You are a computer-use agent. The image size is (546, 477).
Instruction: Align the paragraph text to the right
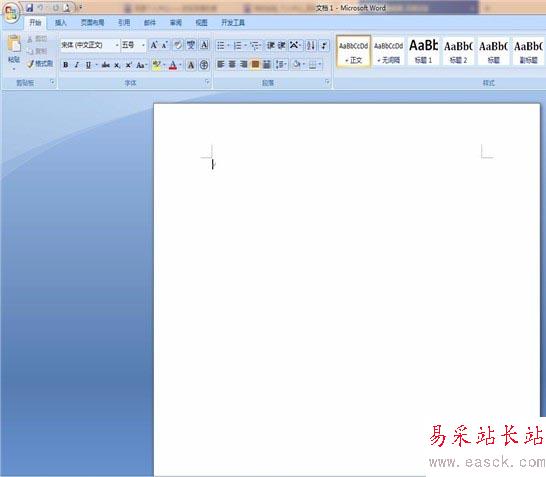point(244,64)
